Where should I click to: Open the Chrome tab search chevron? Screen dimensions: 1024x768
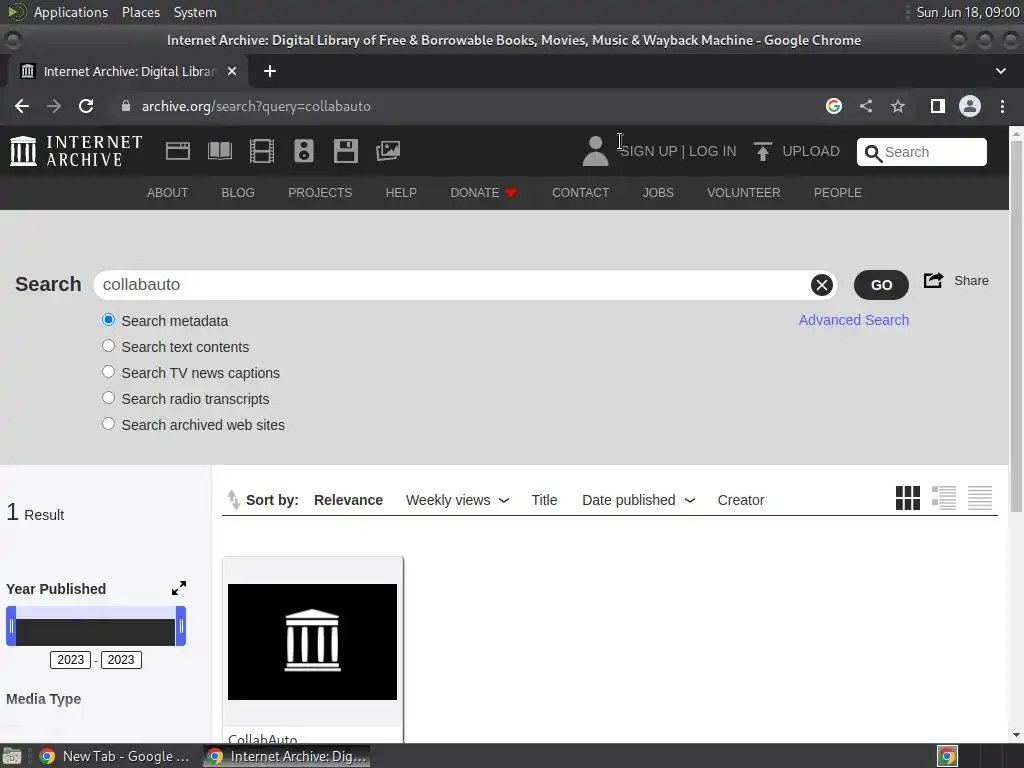1000,71
